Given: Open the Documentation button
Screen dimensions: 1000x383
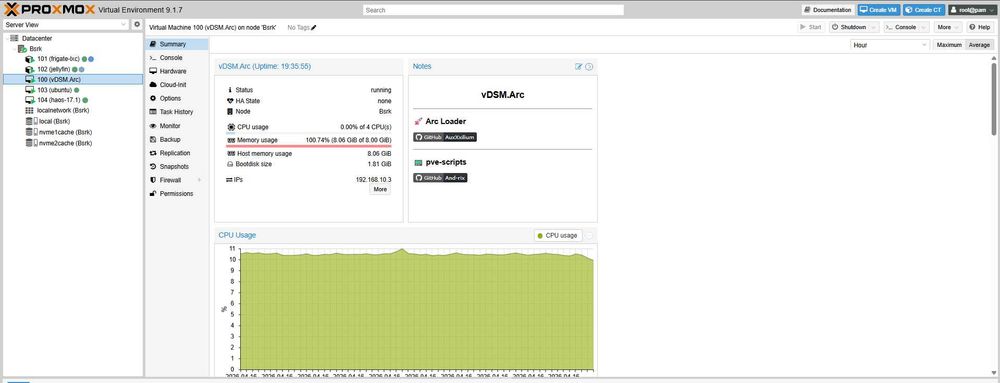Looking at the screenshot, I should (x=828, y=10).
